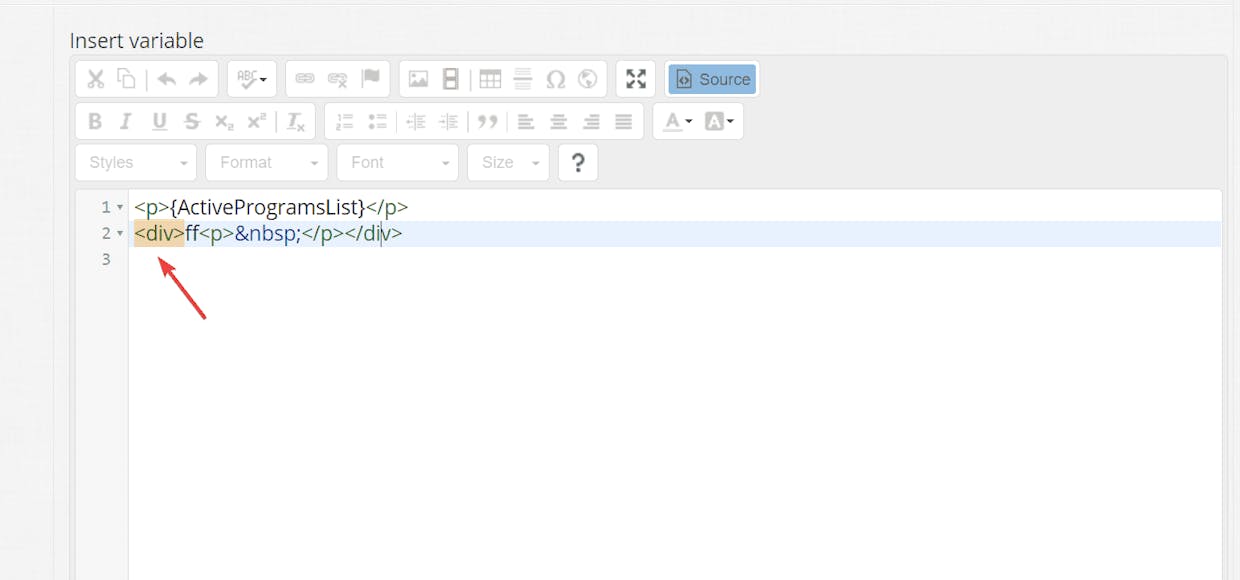Toggle italic formatting
The height and width of the screenshot is (580, 1240).
point(126,122)
